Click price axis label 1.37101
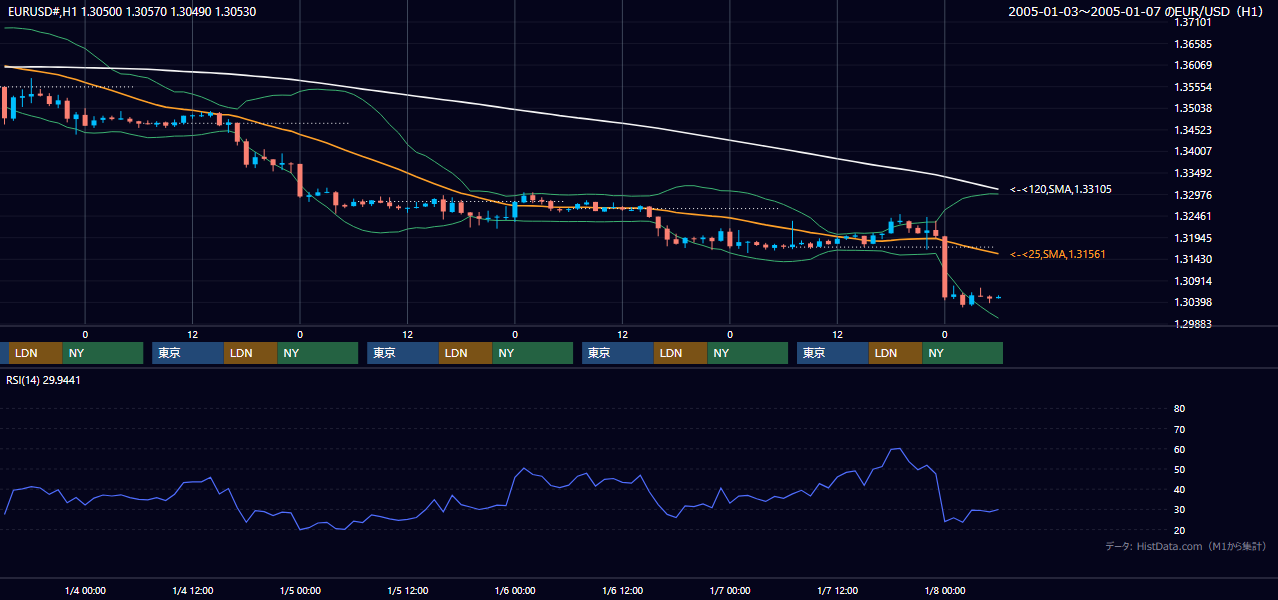The height and width of the screenshot is (600, 1278). coord(1193,22)
